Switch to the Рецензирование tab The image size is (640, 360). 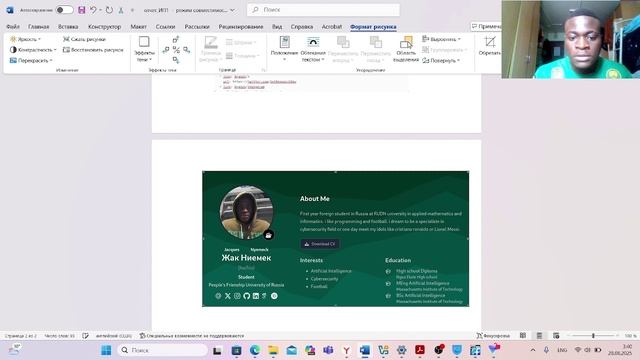[241, 27]
